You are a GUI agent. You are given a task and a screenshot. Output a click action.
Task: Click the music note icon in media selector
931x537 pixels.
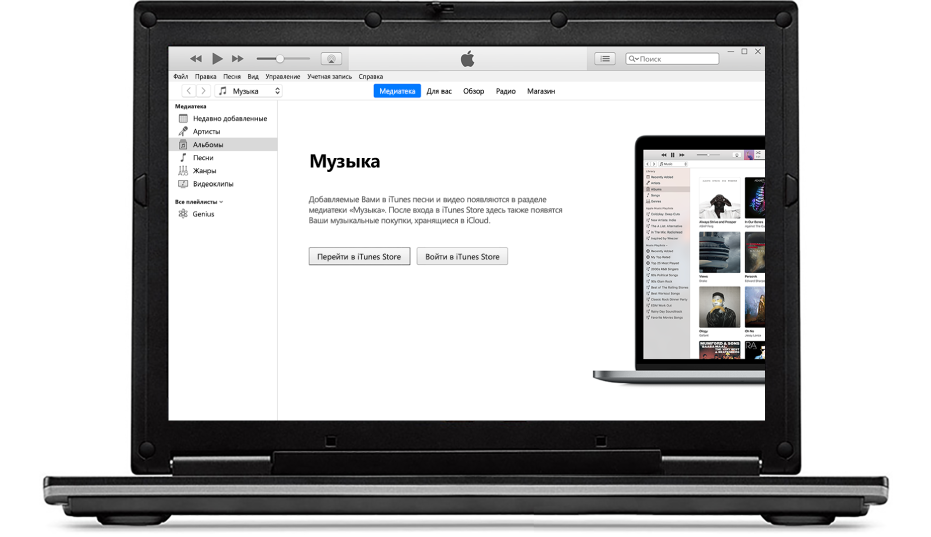pos(223,91)
